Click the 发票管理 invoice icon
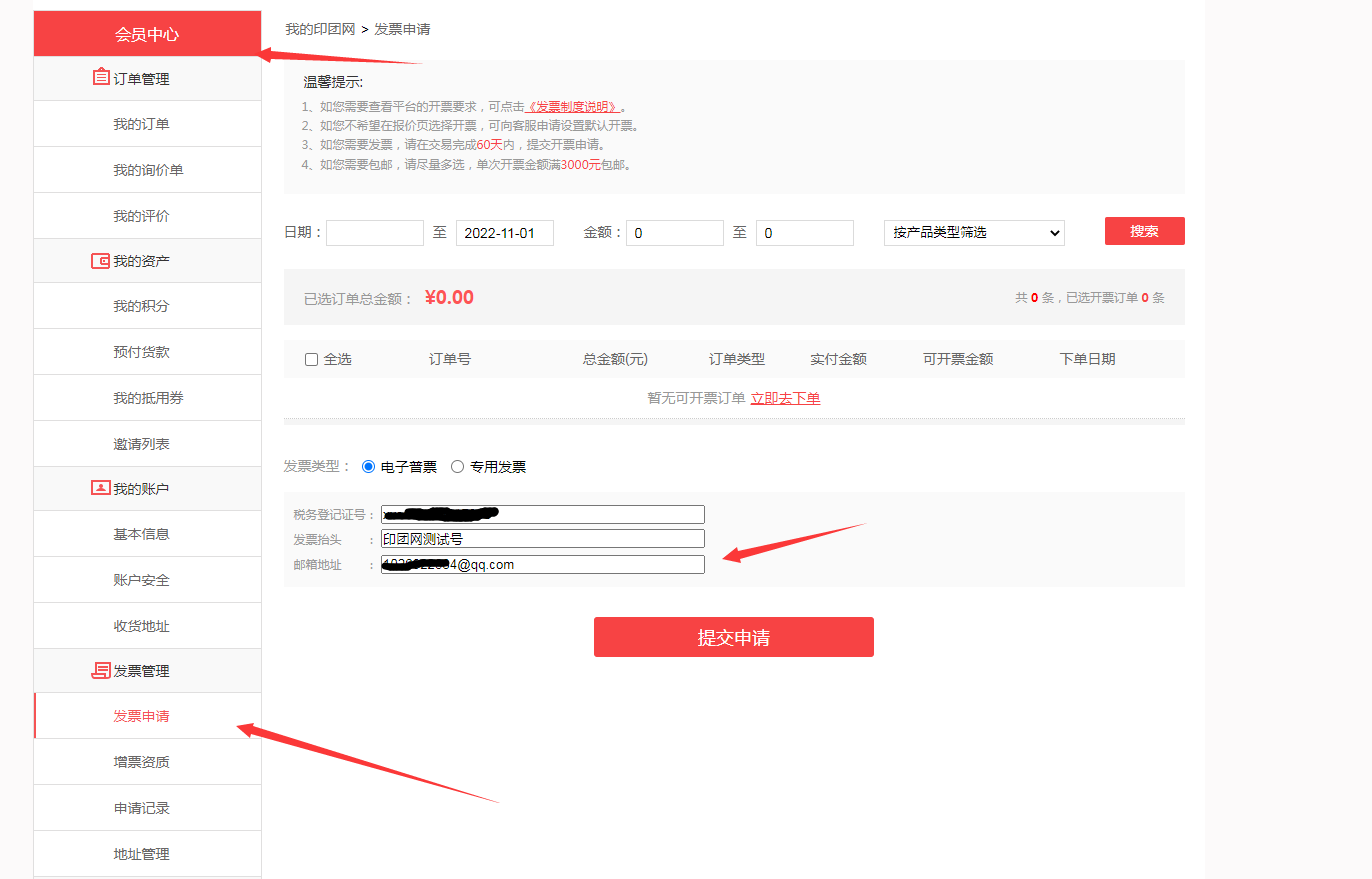Screen dimensions: 1372x879 pos(100,671)
